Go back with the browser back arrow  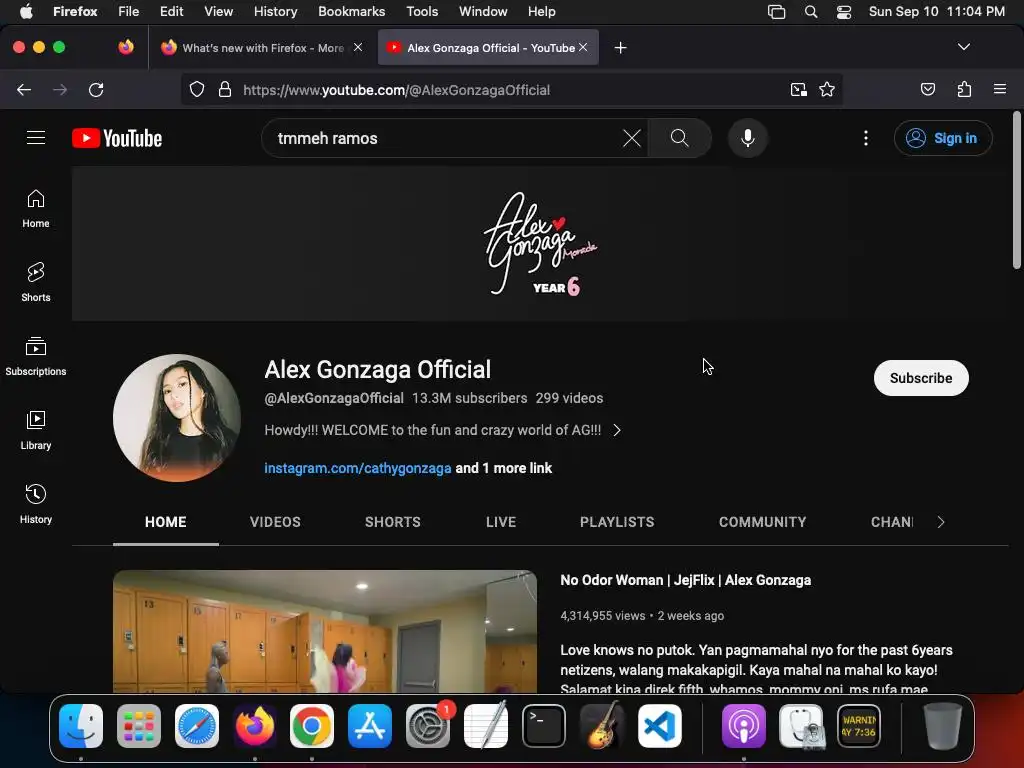[24, 89]
